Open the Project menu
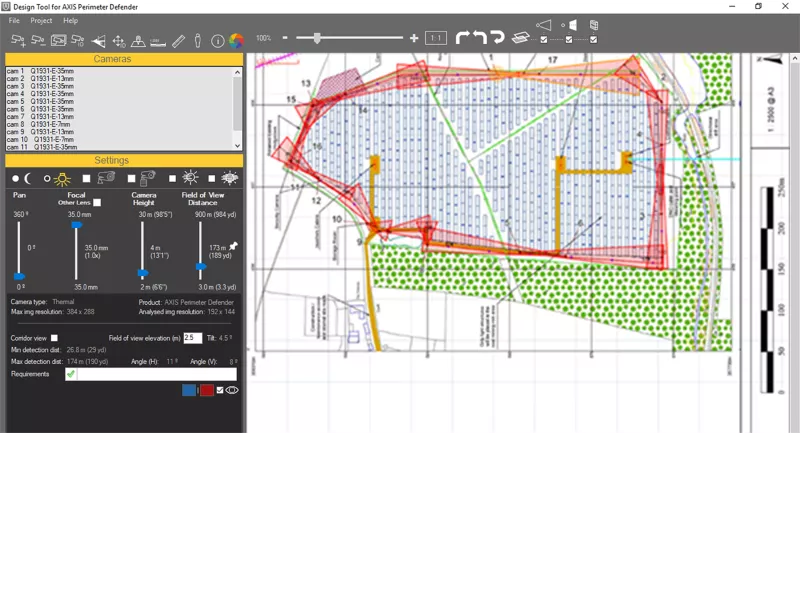800x600 pixels. (x=41, y=19)
